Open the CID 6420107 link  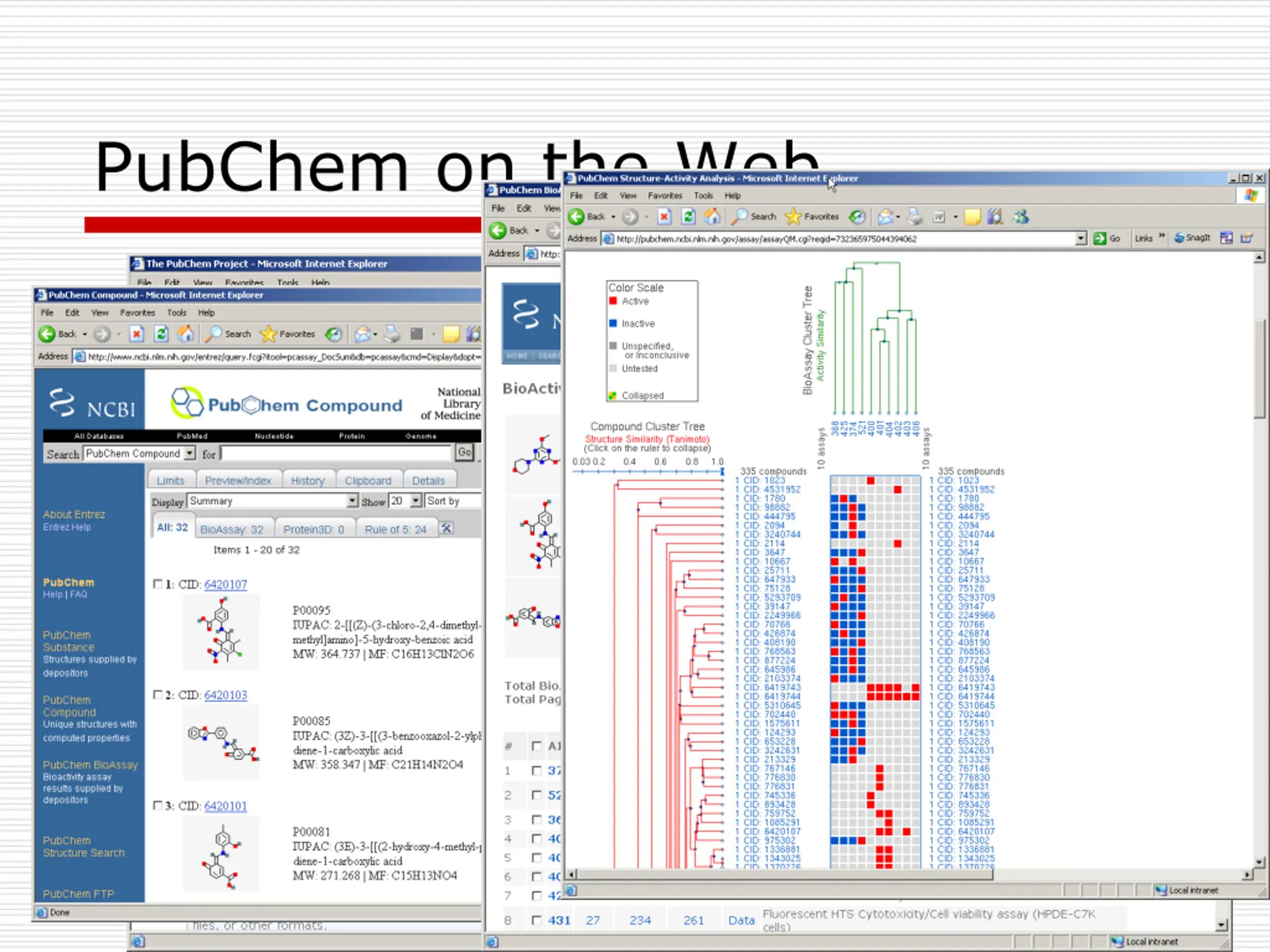[225, 584]
